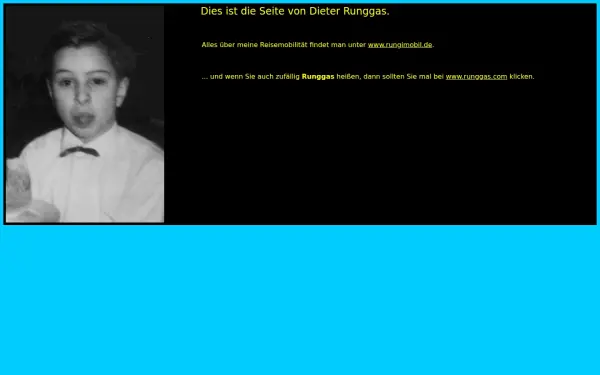Image resolution: width=600 pixels, height=375 pixels.
Task: Click the black-and-white photo of the boy
Action: pyautogui.click(x=85, y=114)
